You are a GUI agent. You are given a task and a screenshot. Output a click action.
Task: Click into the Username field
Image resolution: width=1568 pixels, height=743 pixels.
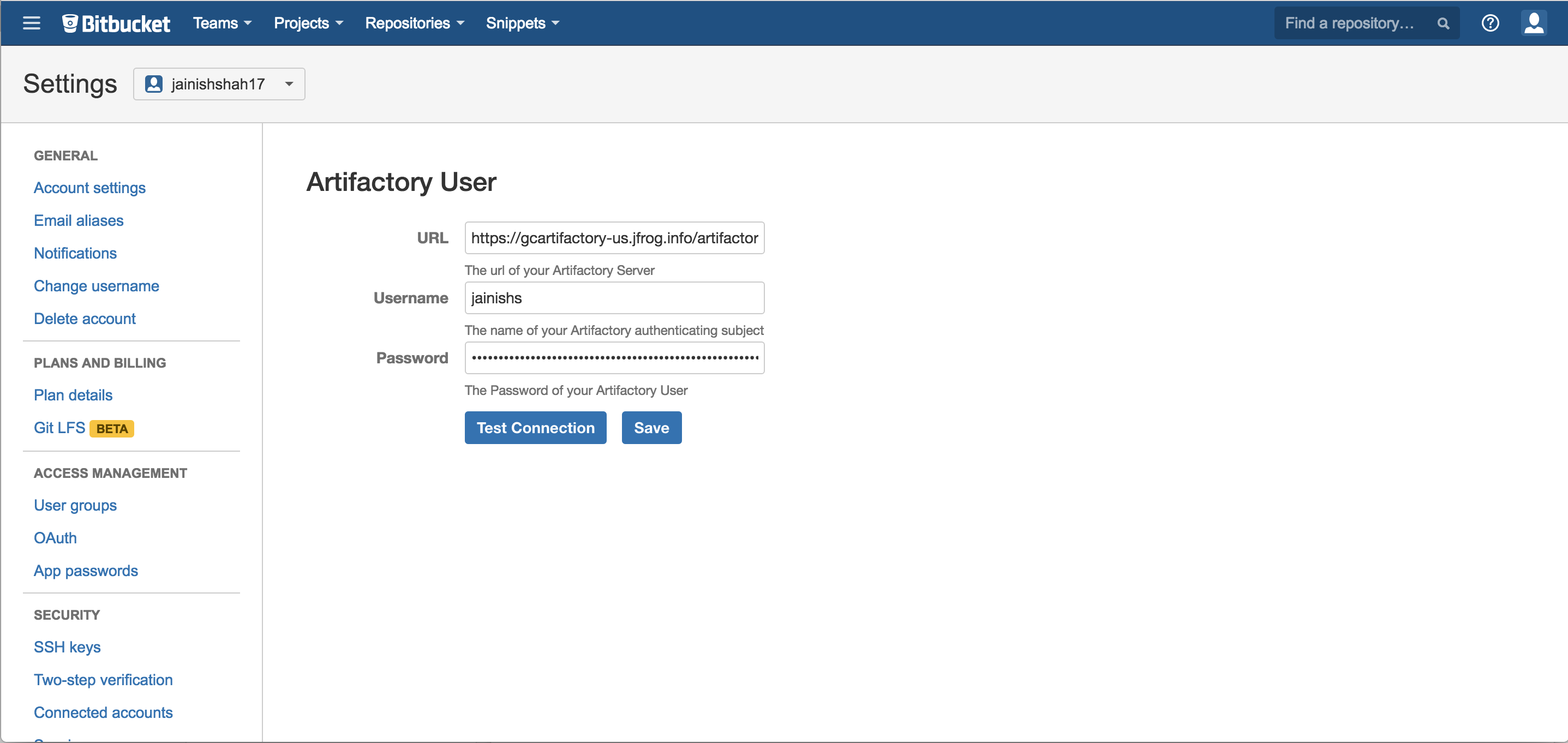614,298
